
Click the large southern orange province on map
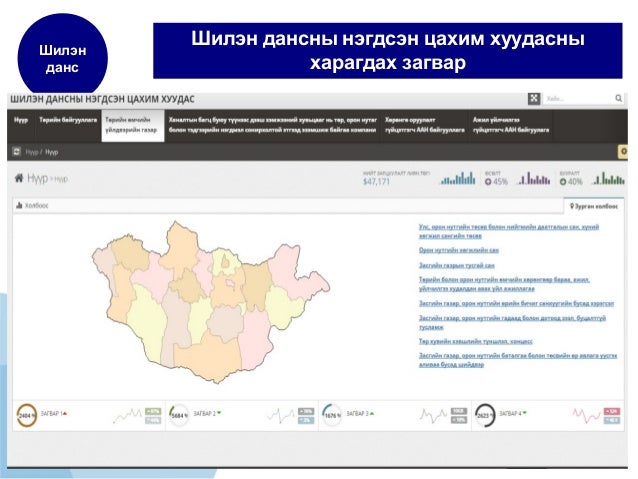212,358
